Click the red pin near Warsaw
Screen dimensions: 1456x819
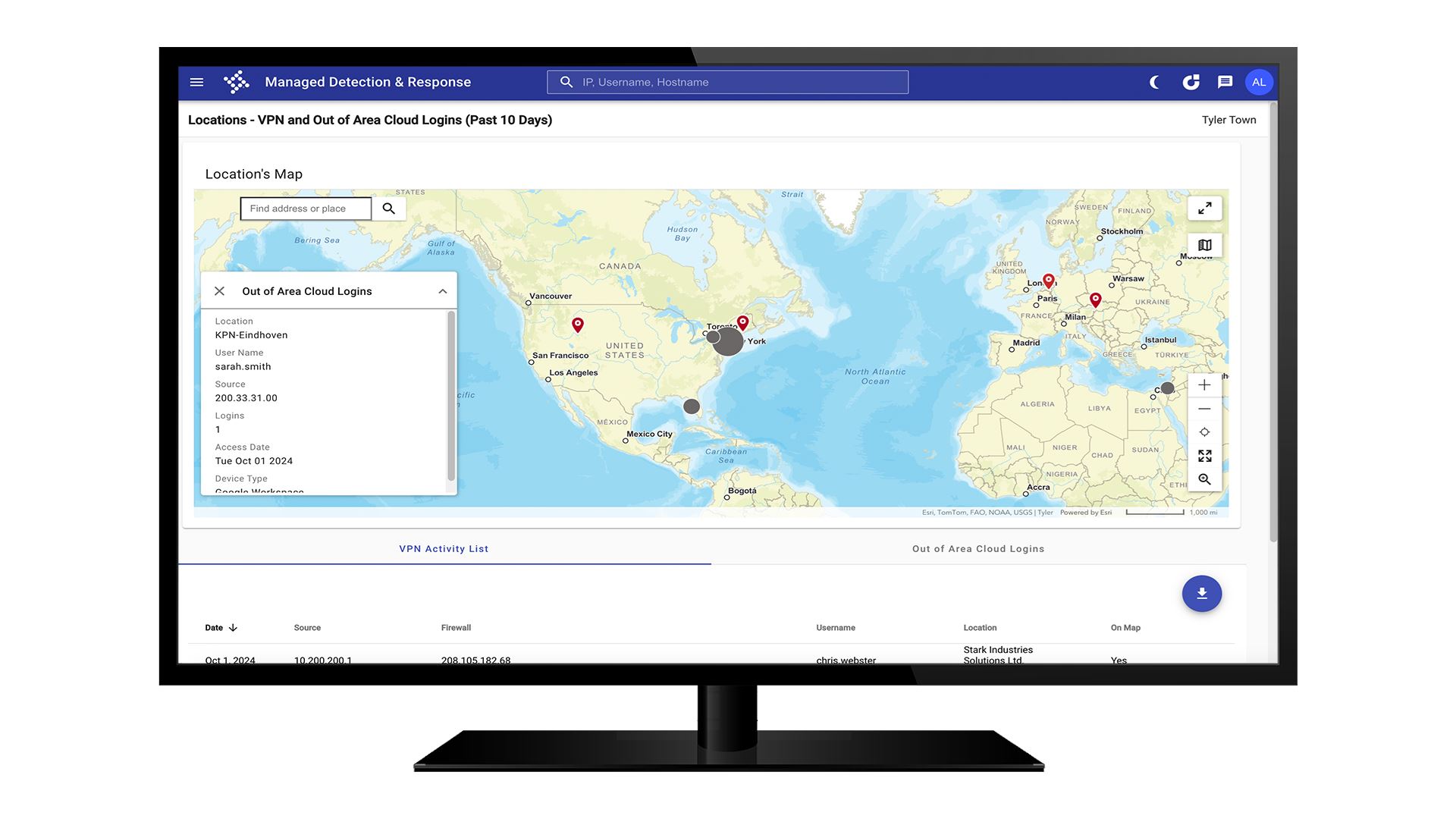1095,300
